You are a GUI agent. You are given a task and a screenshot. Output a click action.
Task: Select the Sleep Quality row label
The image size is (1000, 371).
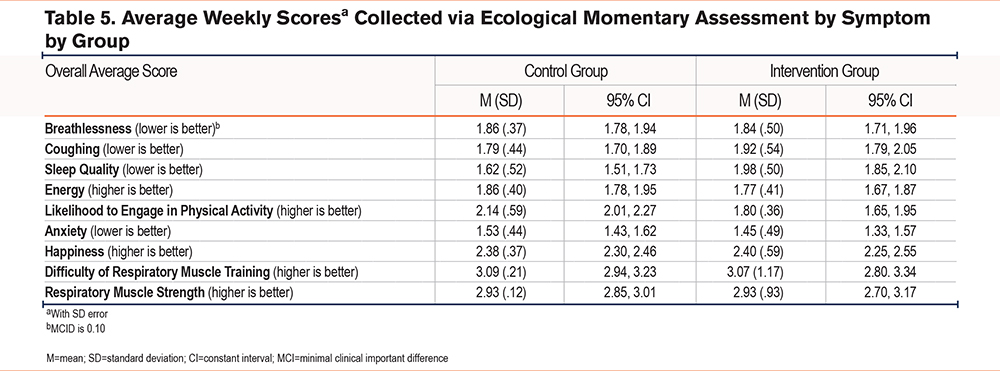[x=124, y=170]
